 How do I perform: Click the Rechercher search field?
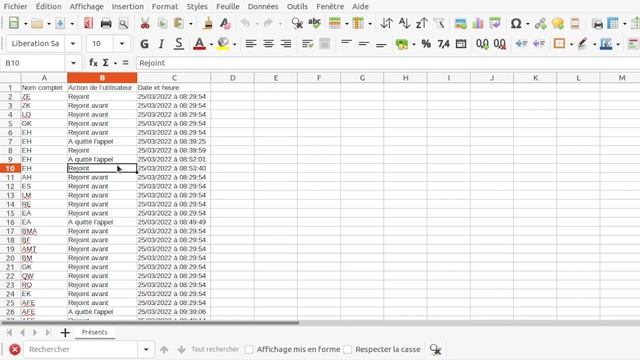click(x=80, y=349)
